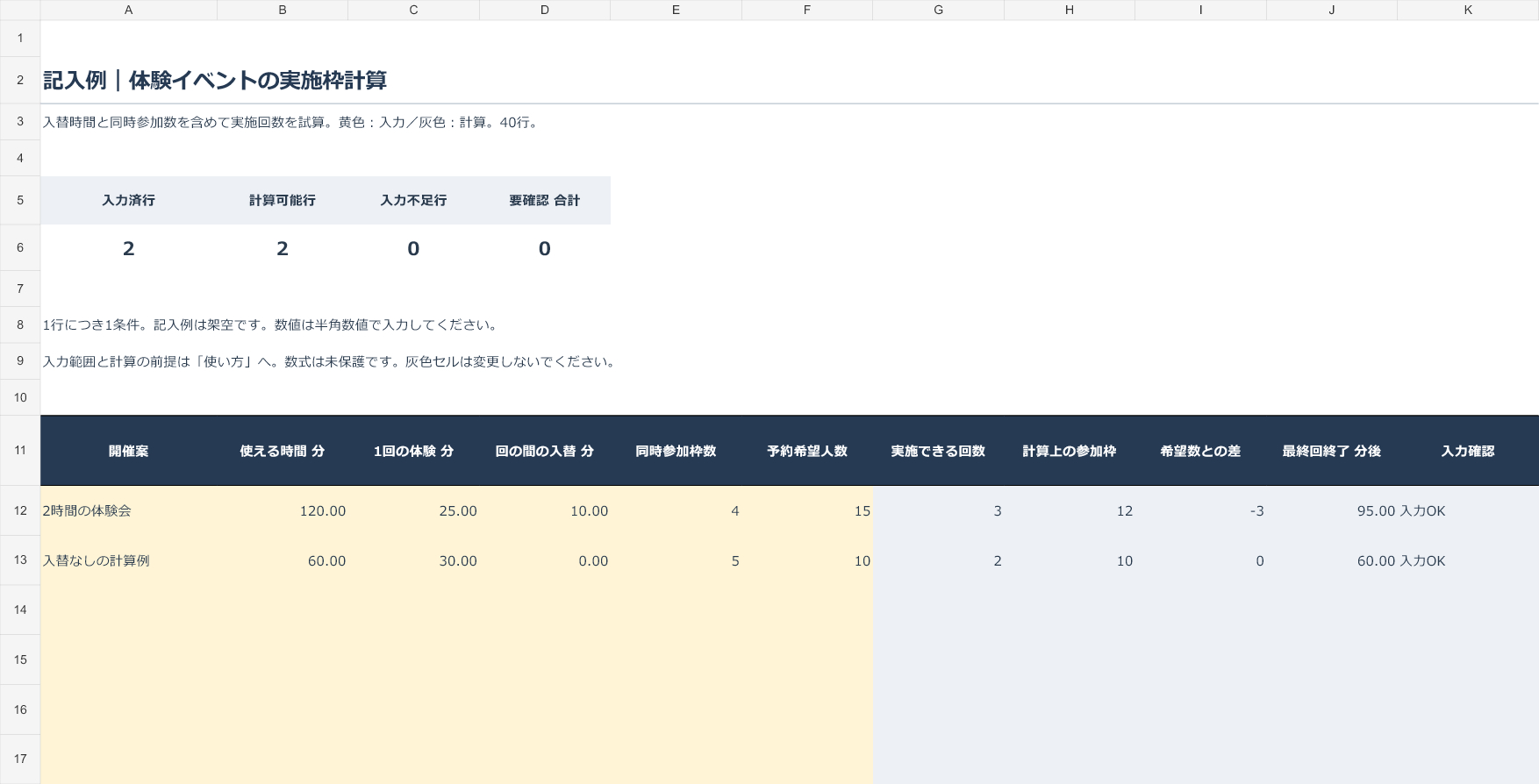
Task: Select column E by its header
Action: (x=676, y=10)
